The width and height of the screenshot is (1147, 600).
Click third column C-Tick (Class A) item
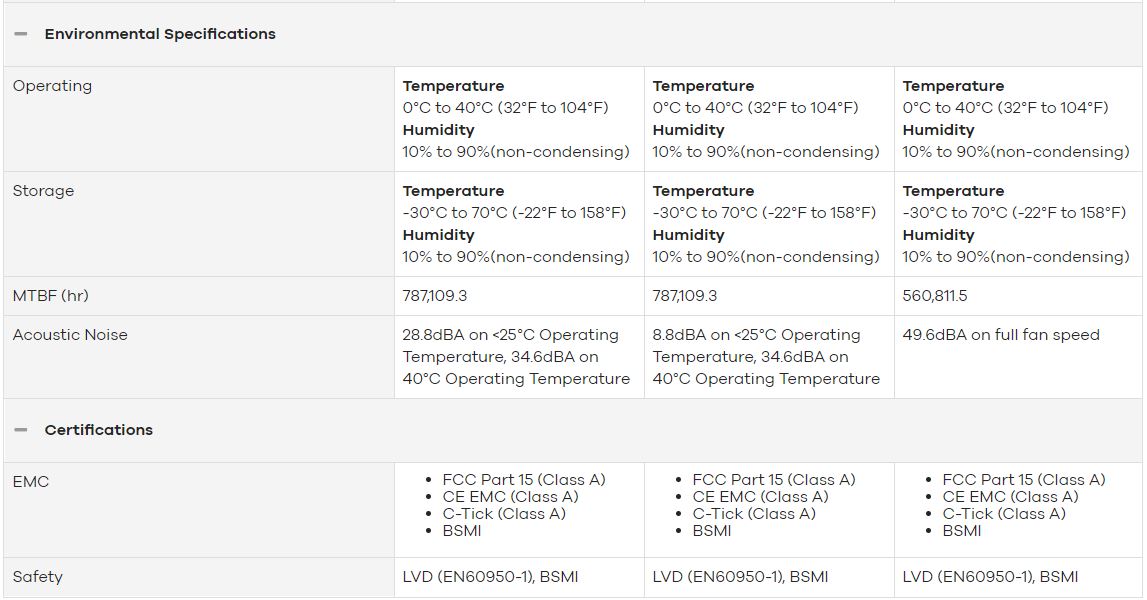[x=1004, y=514]
